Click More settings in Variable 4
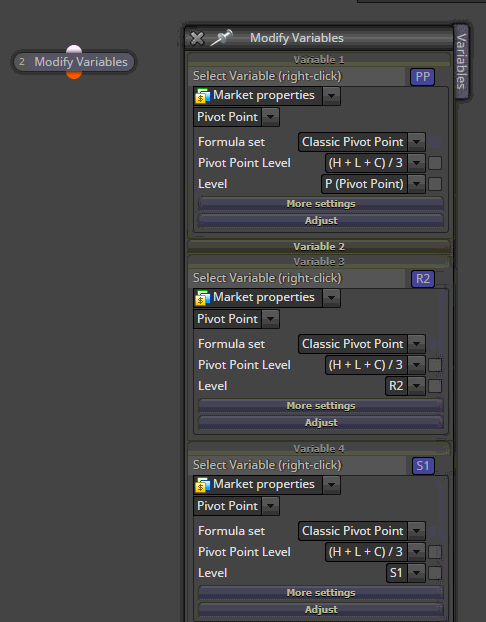Screen dimensions: 486x622 pyautogui.click(x=321, y=593)
